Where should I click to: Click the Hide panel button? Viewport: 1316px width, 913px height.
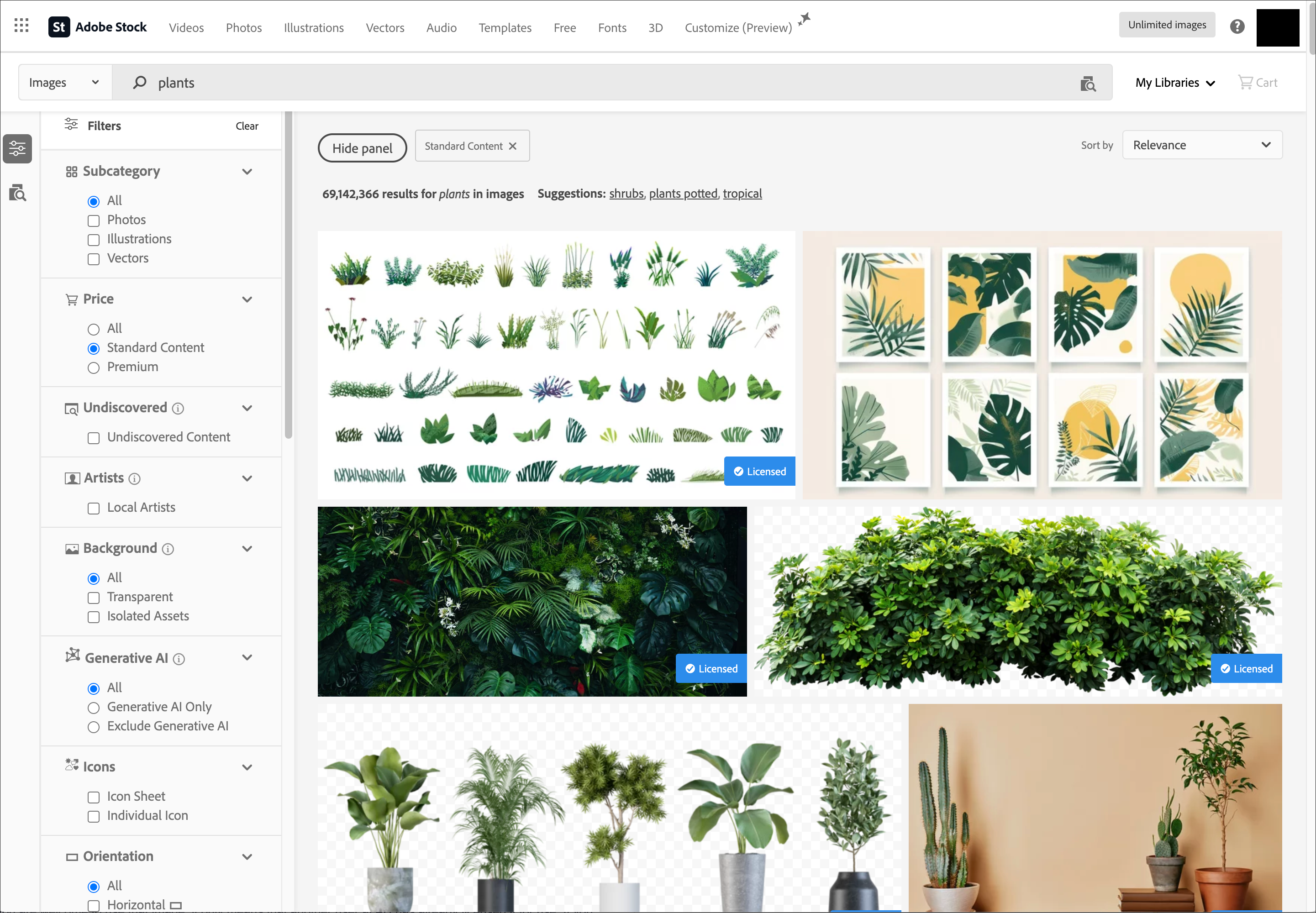pos(362,147)
